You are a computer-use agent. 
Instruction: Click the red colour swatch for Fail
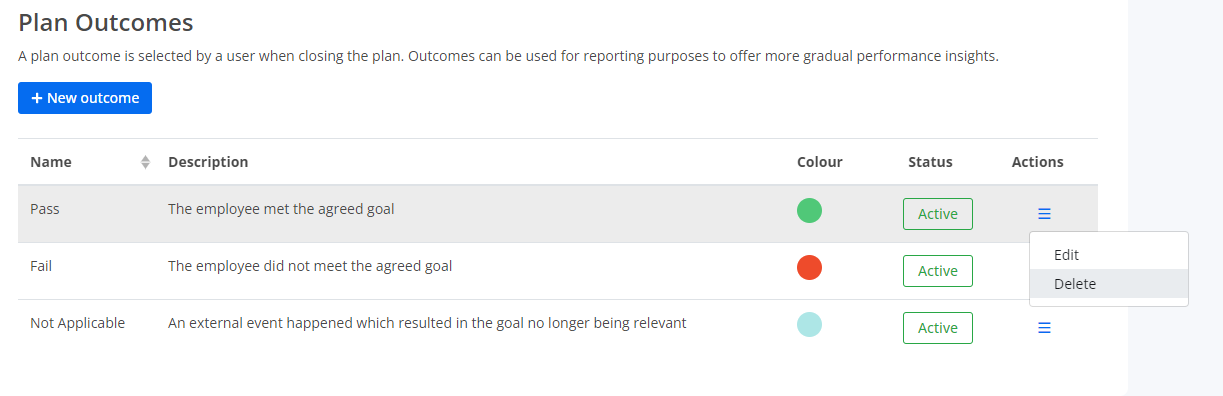pos(809,268)
